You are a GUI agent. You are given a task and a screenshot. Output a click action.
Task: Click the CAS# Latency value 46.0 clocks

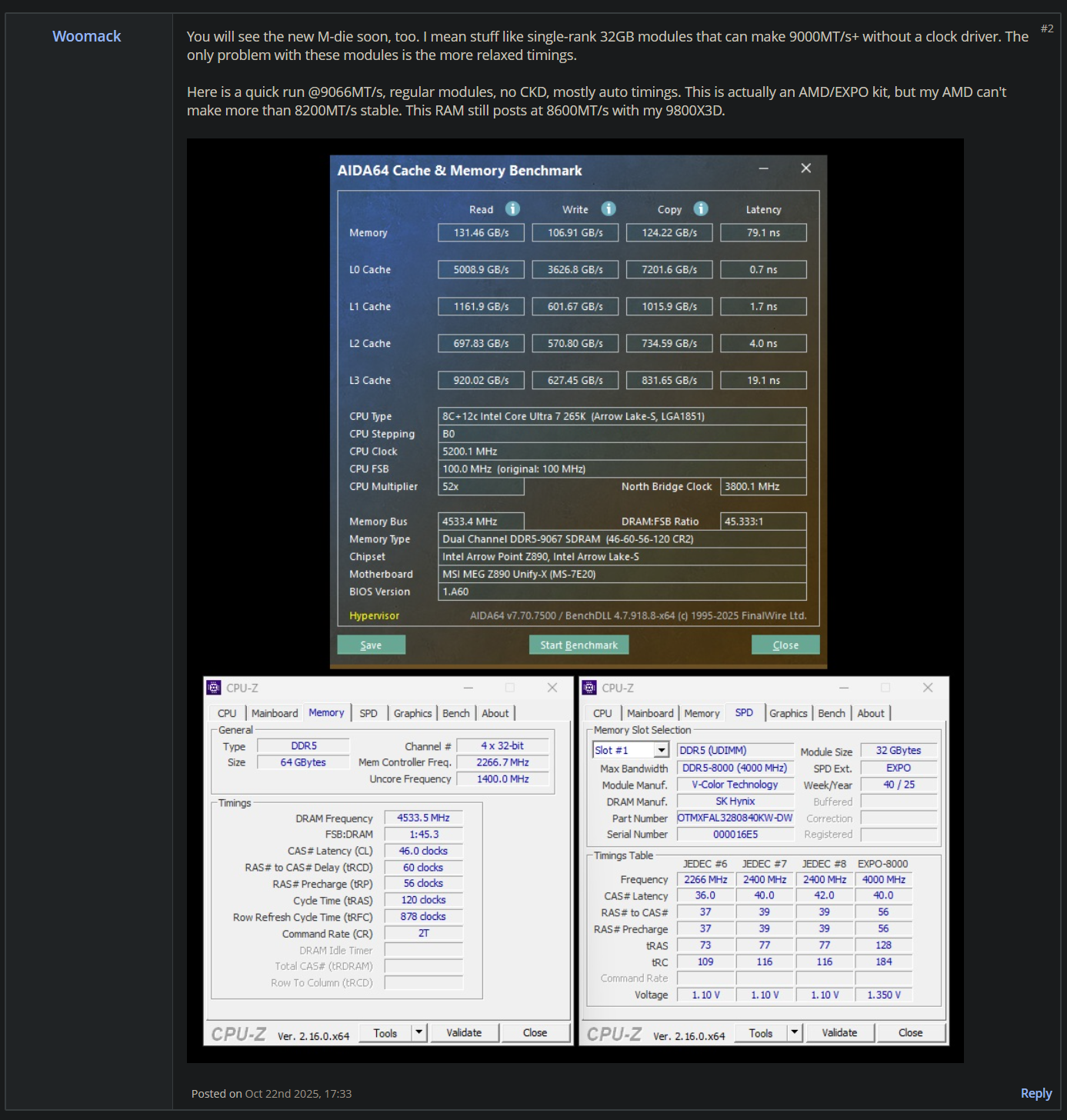[423, 851]
